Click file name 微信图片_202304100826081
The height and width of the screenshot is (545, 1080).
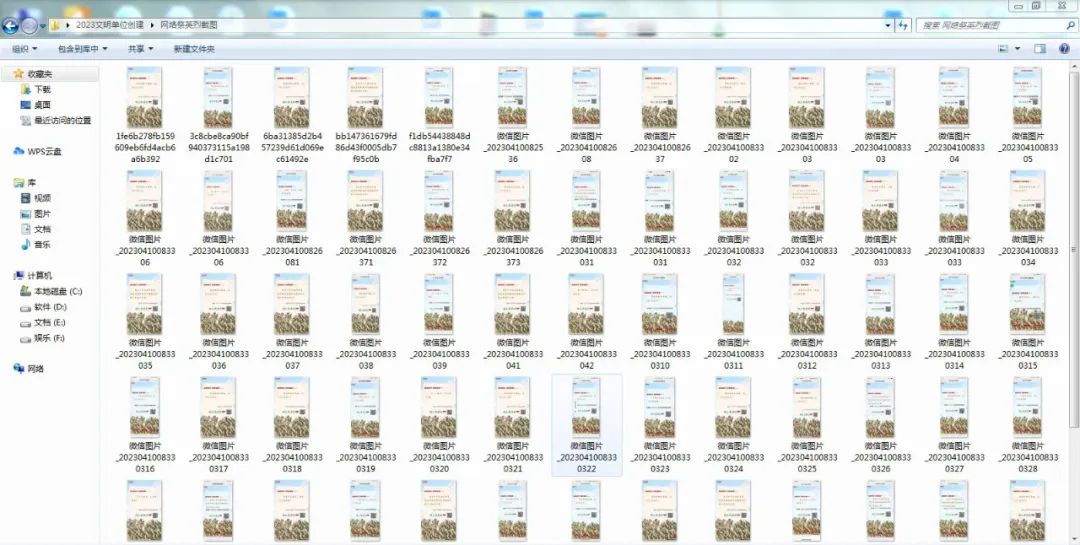click(x=292, y=251)
